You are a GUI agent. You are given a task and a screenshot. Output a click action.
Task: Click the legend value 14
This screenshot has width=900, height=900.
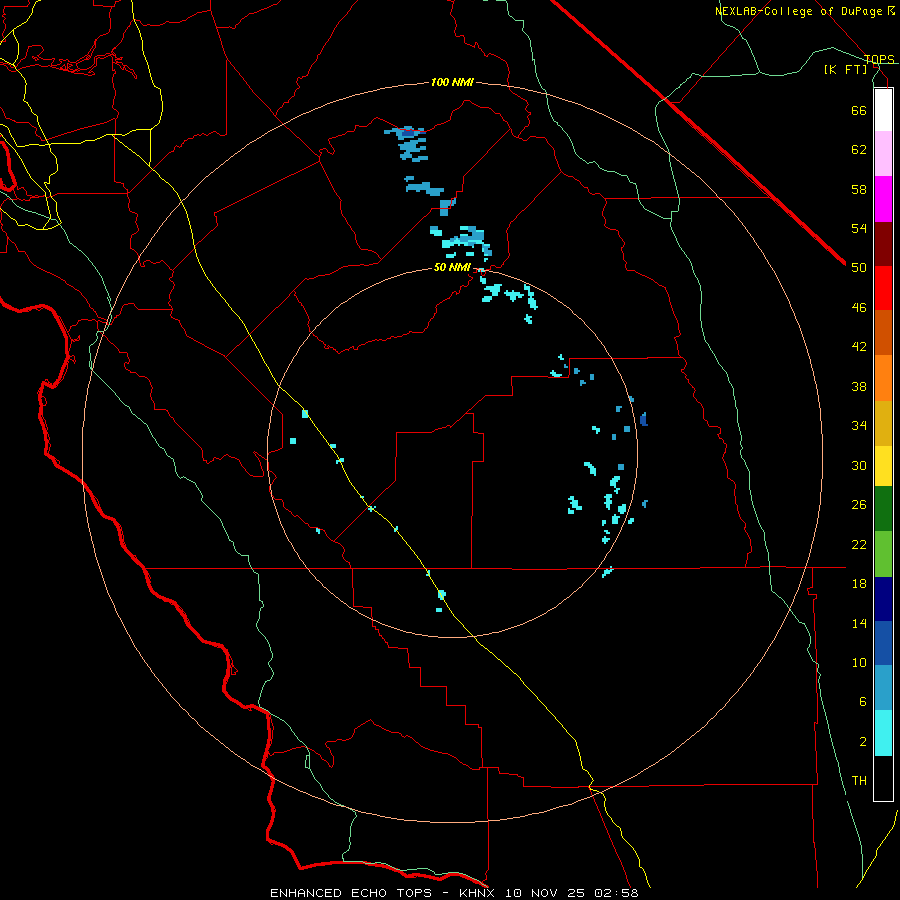pyautogui.click(x=859, y=623)
